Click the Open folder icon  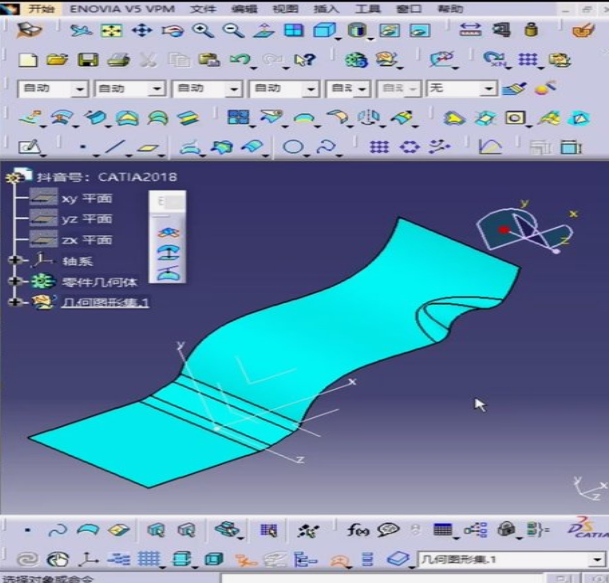point(57,60)
